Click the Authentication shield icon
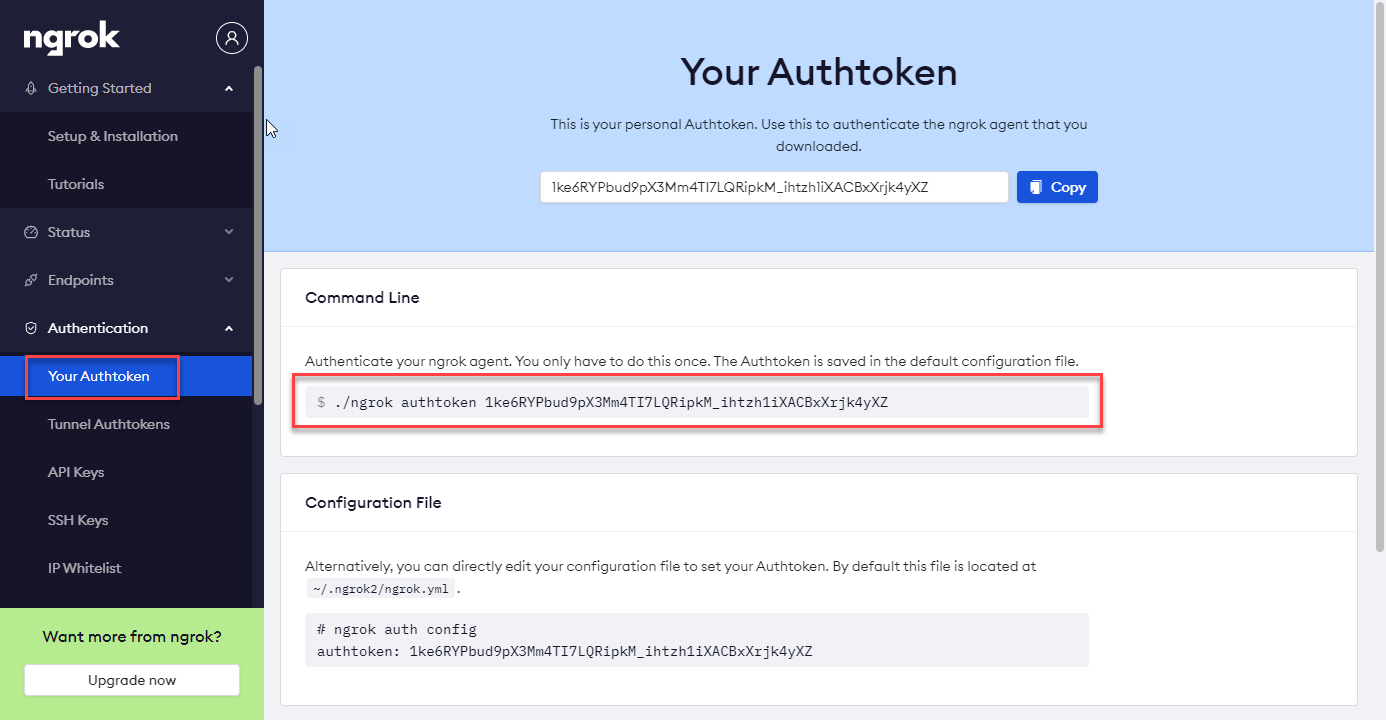 tap(31, 328)
